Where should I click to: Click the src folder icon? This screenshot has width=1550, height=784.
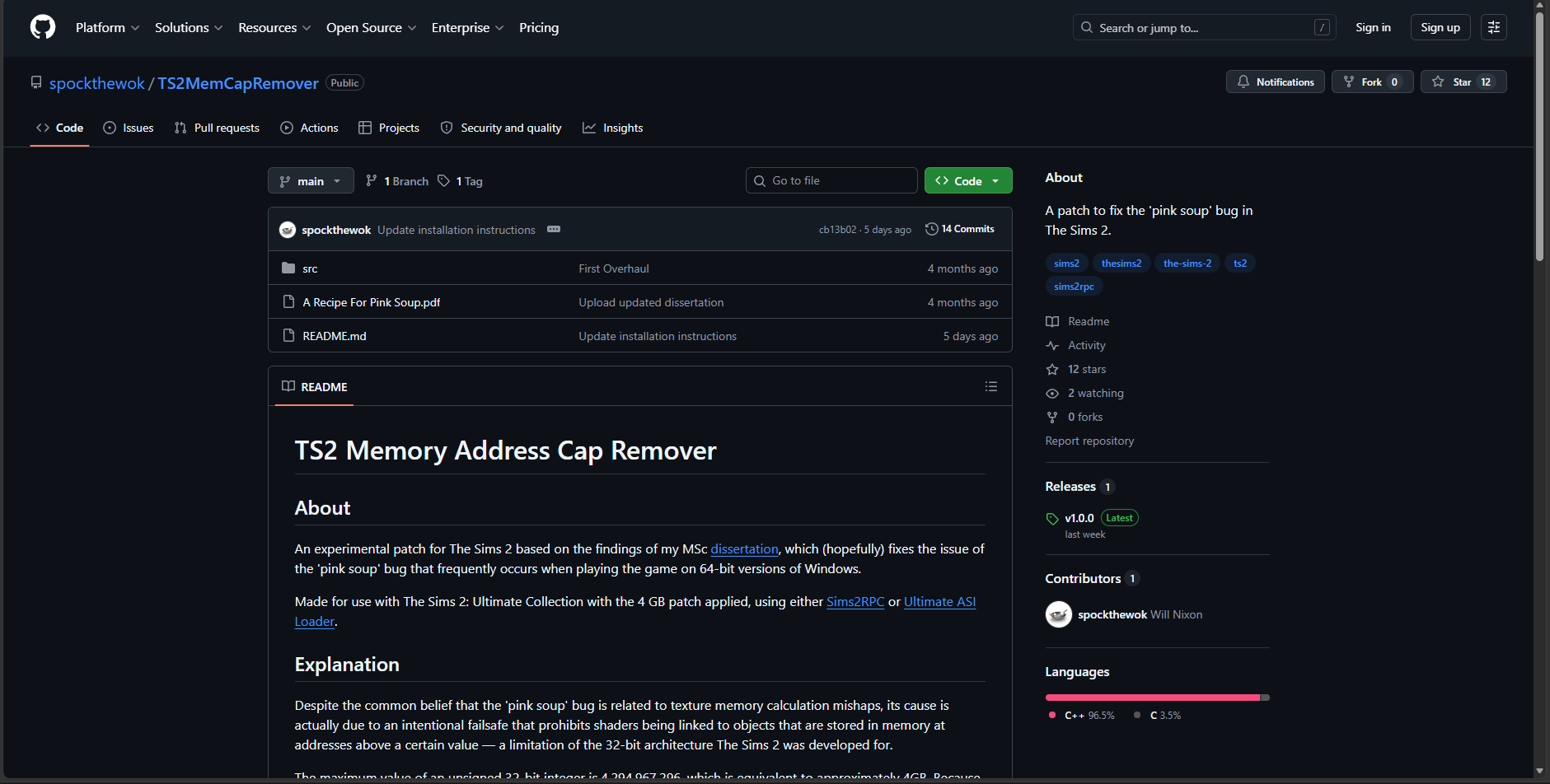click(x=288, y=268)
